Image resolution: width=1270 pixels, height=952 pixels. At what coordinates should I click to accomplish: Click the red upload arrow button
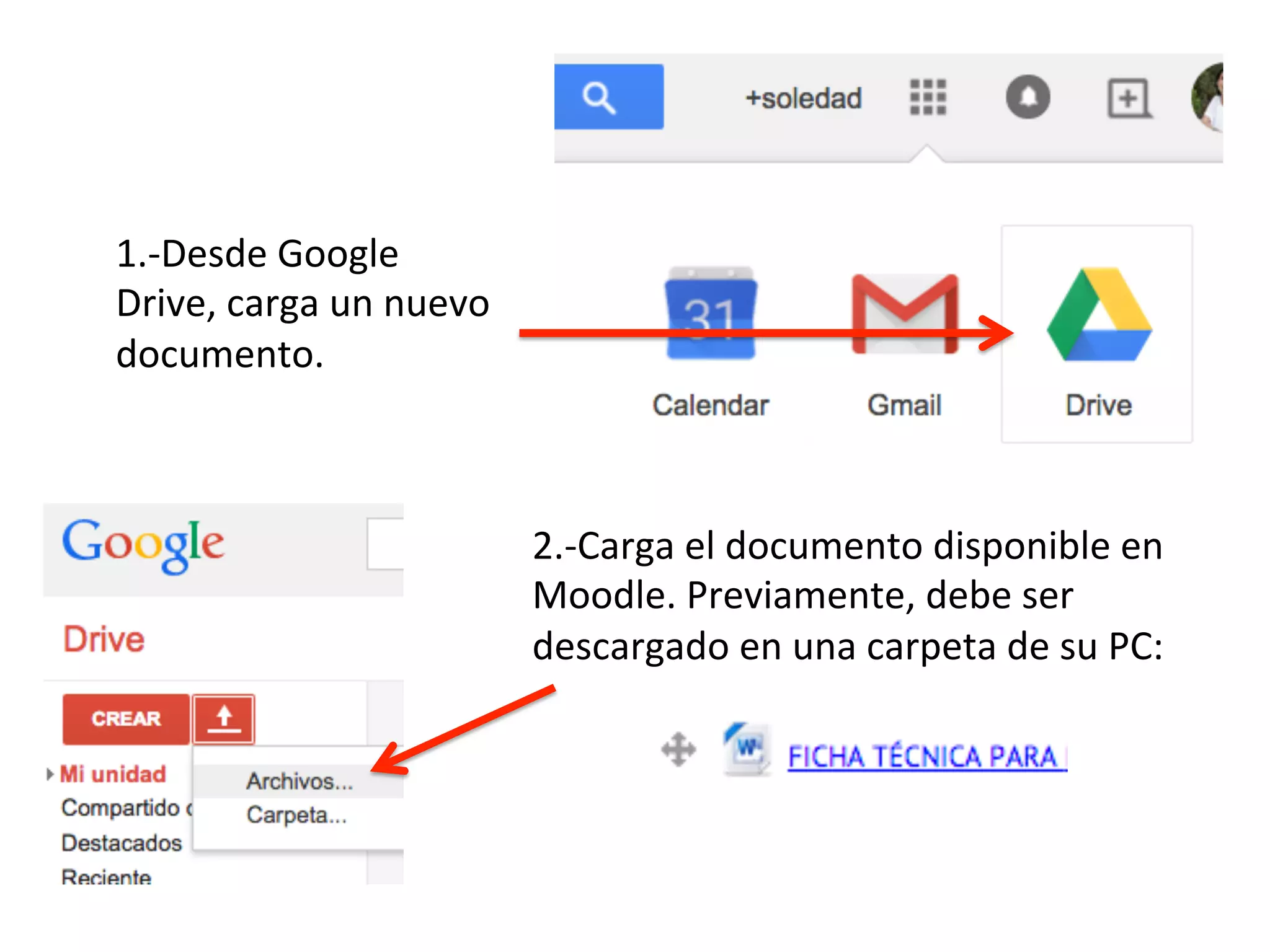pos(224,719)
